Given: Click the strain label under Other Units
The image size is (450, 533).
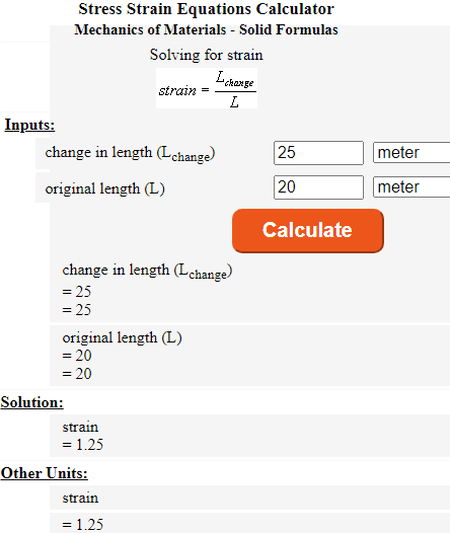Looking at the screenshot, I should pyautogui.click(x=80, y=498).
